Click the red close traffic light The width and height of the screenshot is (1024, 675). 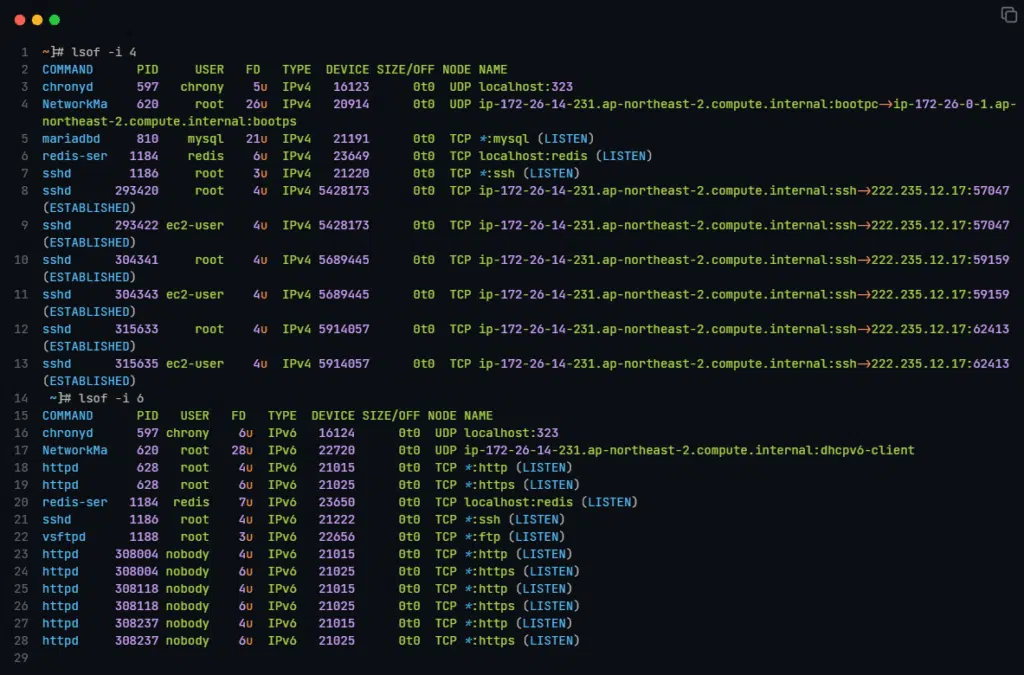(x=20, y=18)
